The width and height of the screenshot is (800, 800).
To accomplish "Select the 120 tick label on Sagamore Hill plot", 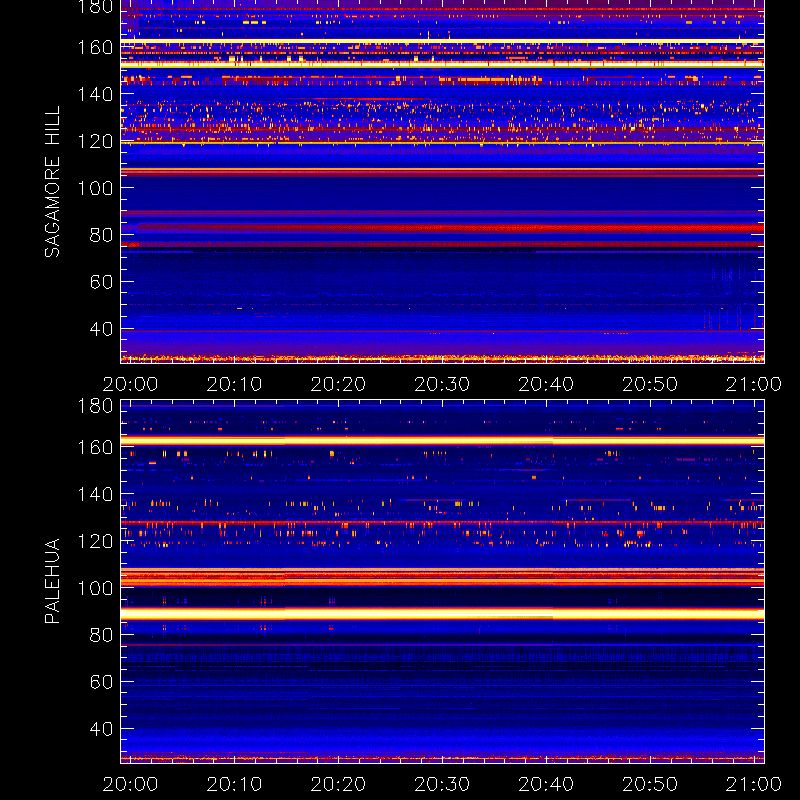I will 95,141.
